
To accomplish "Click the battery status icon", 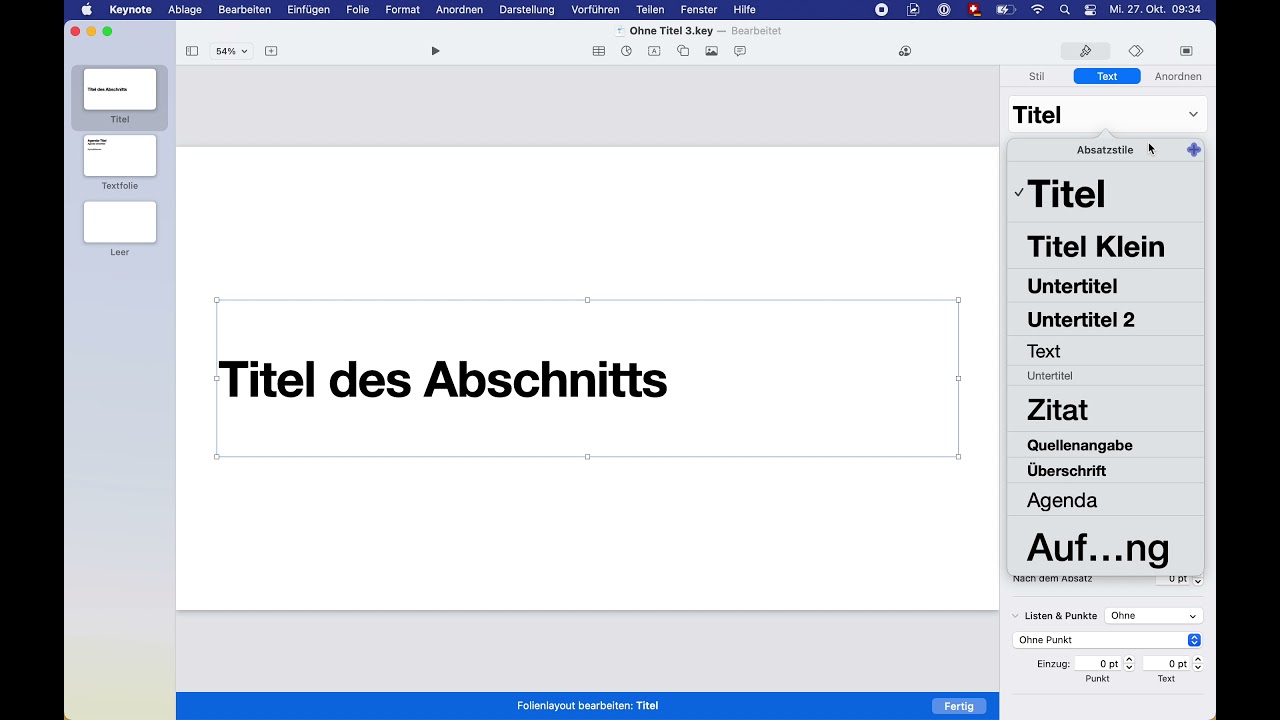I will [x=1006, y=9].
